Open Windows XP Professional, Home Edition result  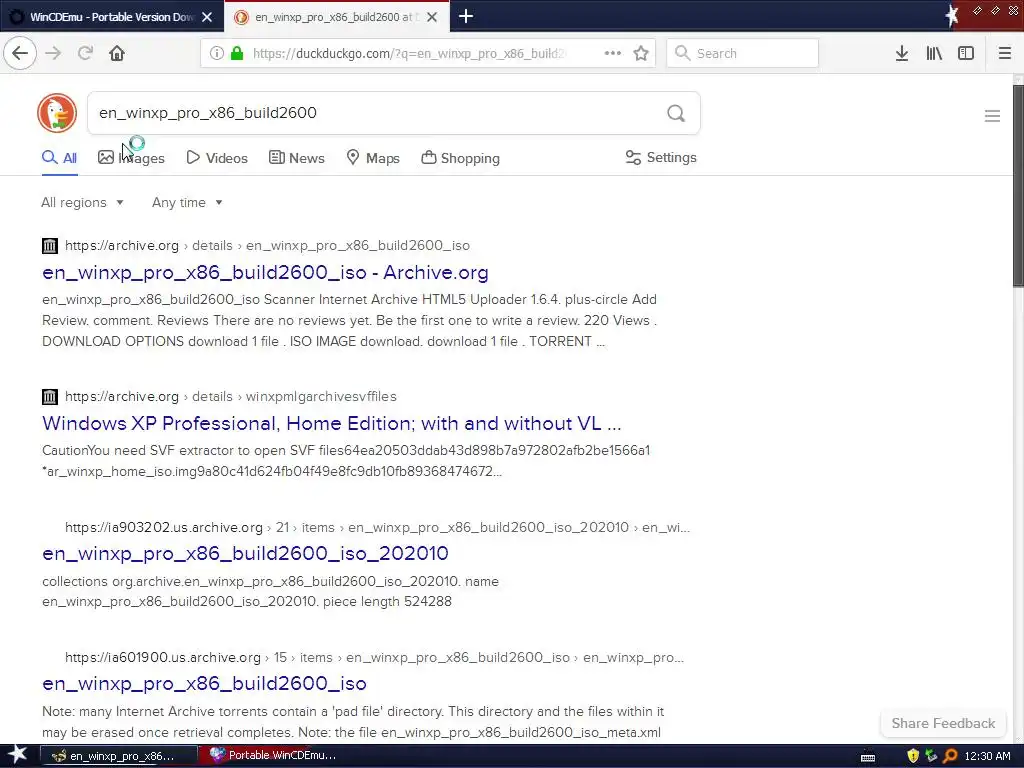[x=332, y=423]
